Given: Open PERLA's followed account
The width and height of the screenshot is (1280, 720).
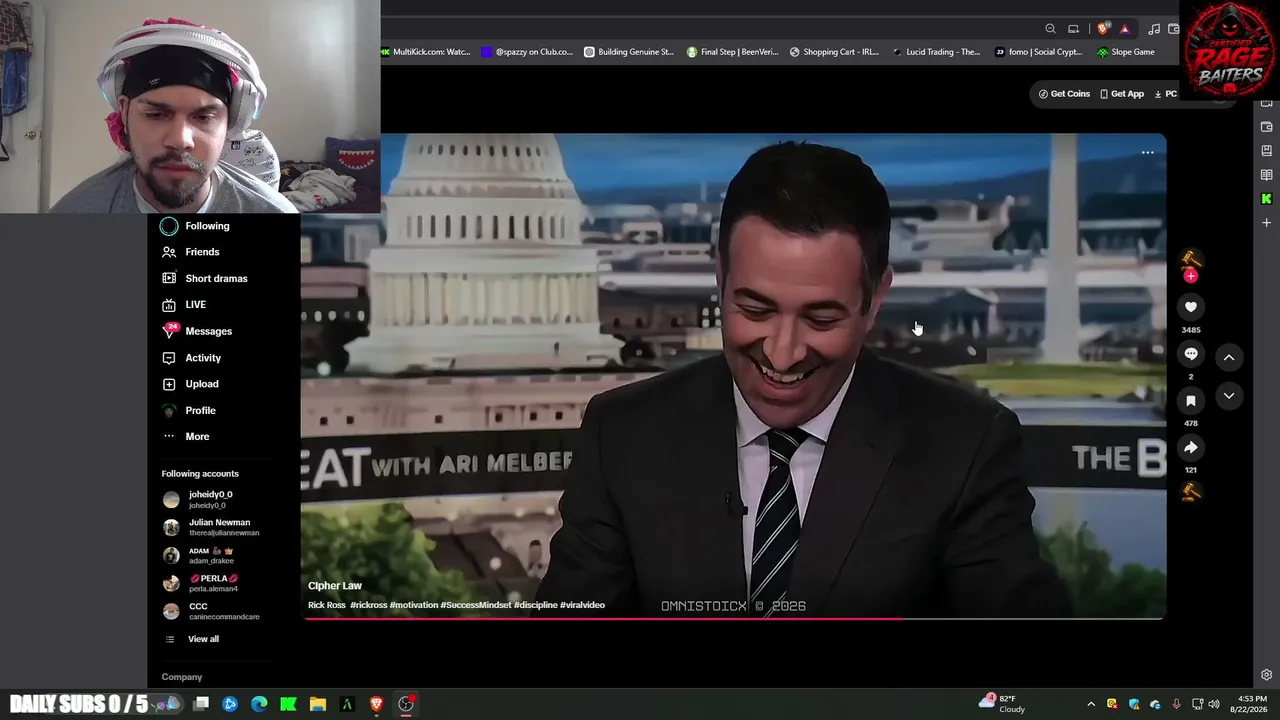Looking at the screenshot, I should (x=201, y=583).
